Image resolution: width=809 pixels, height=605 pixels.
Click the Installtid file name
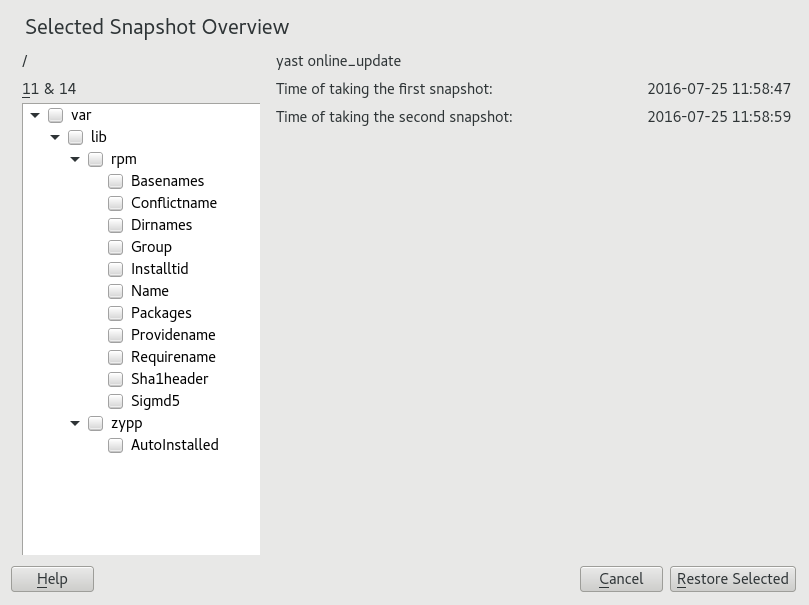click(159, 269)
